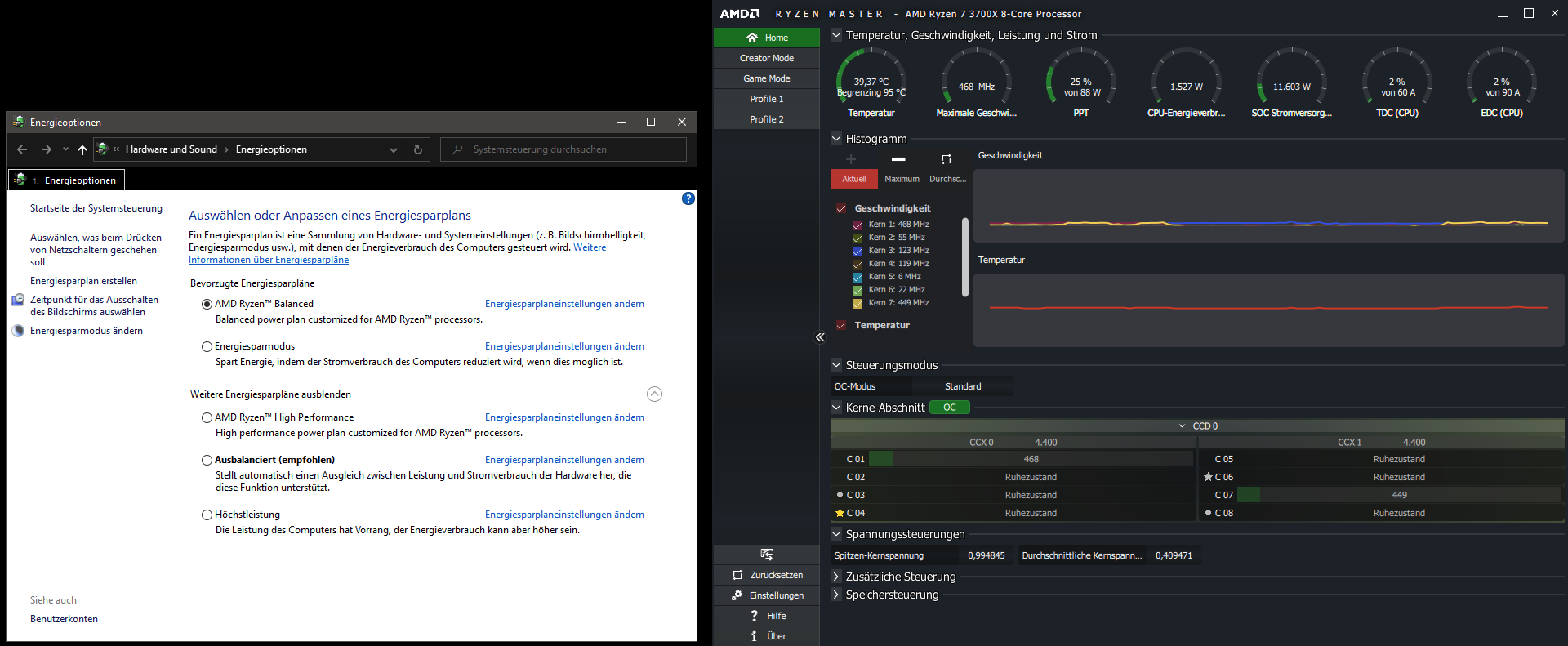
Task: Toggle the Kern 1 checkbox
Action: (x=857, y=225)
